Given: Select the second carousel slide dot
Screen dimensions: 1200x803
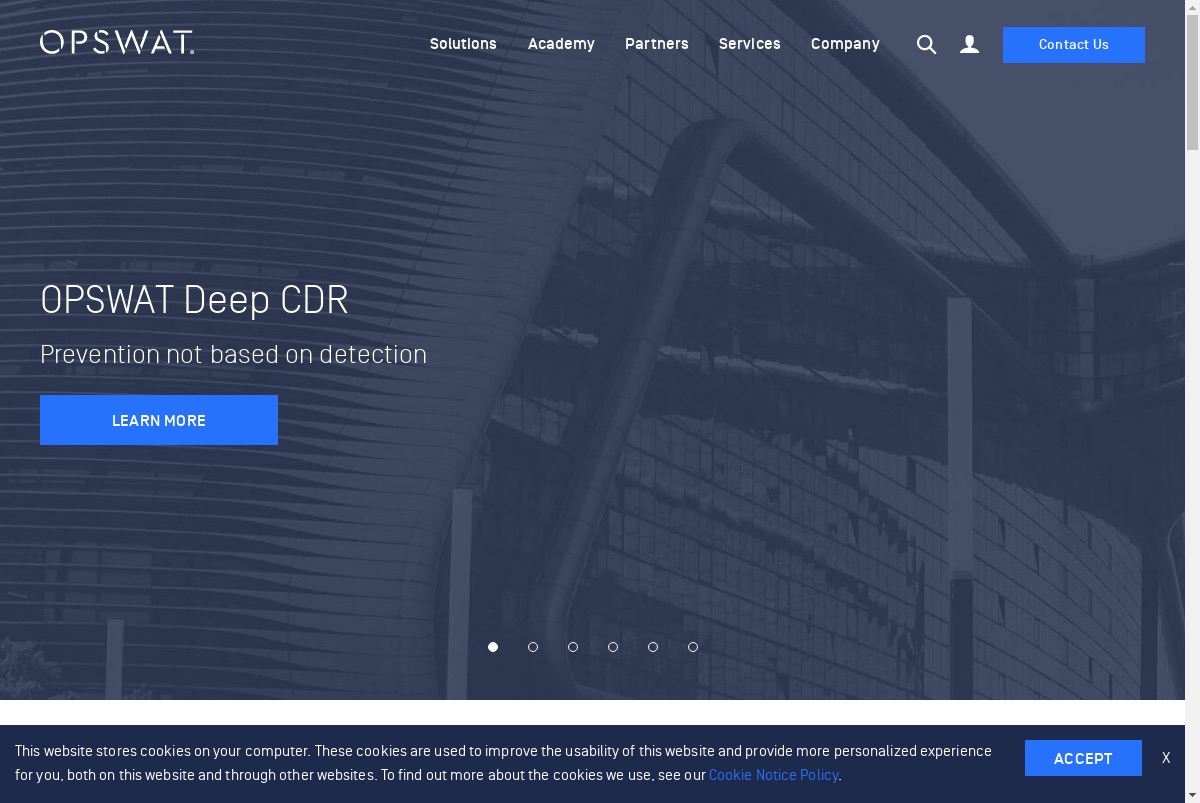Looking at the screenshot, I should point(533,647).
